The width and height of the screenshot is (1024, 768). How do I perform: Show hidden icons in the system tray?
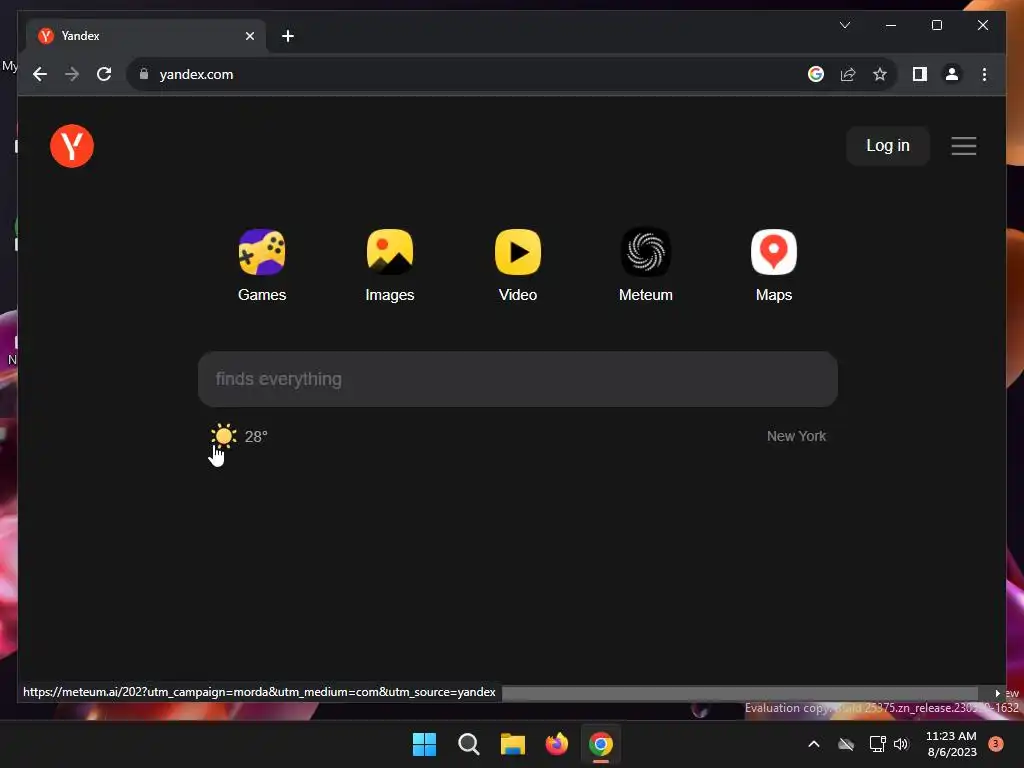coord(814,744)
